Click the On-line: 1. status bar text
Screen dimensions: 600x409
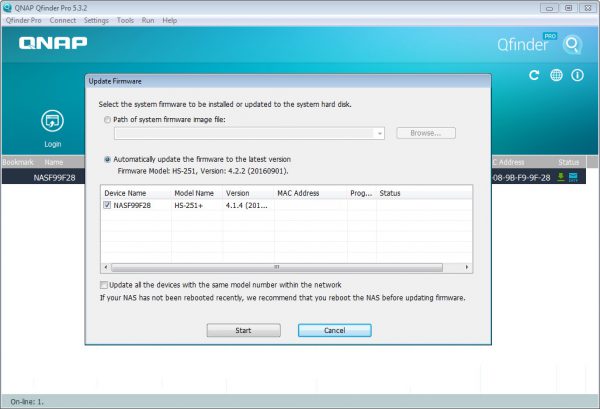coord(27,402)
